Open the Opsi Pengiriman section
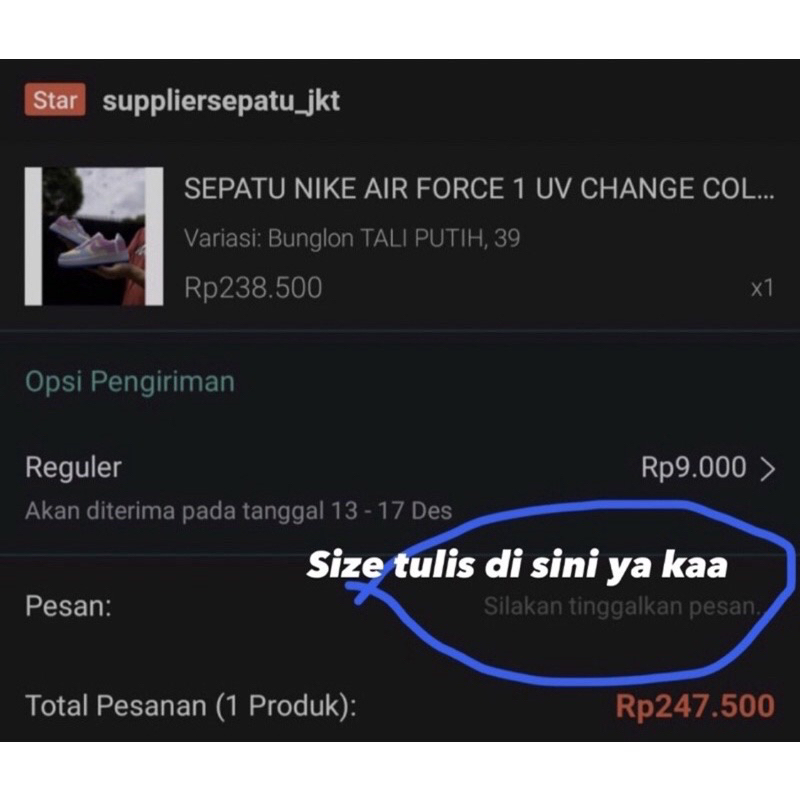Screen dimensions: 800x800 pos(130,382)
